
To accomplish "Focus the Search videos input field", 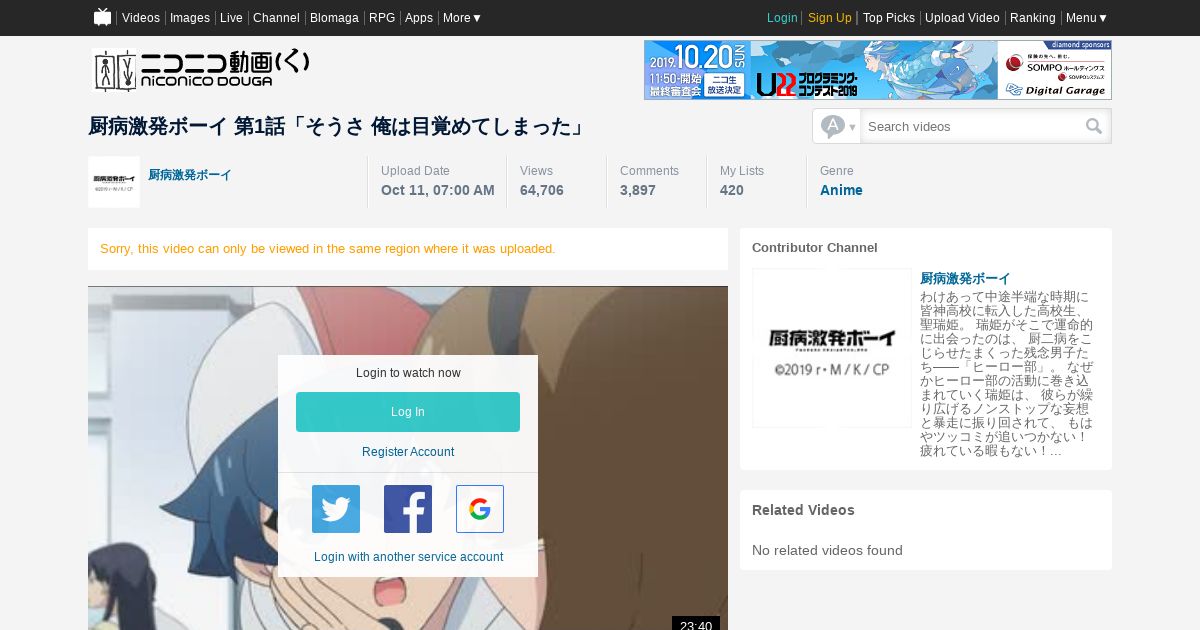I will coord(971,126).
